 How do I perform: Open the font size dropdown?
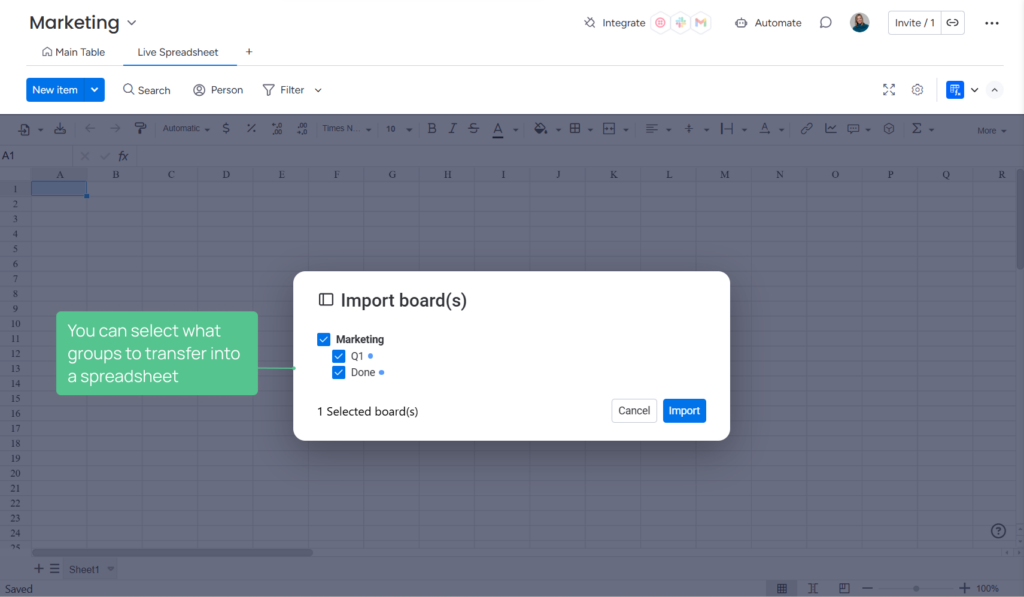pyautogui.click(x=397, y=128)
